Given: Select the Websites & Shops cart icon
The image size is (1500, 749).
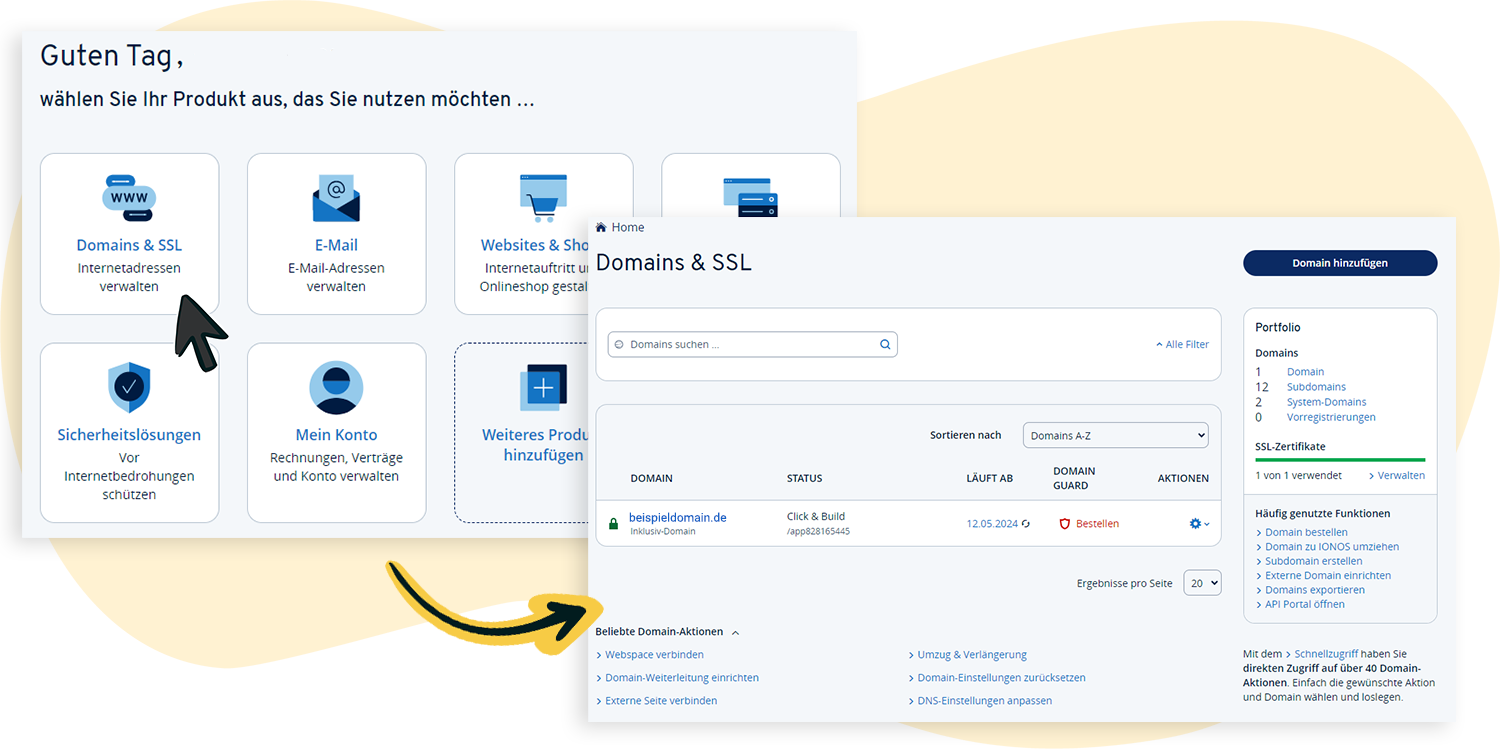Looking at the screenshot, I should (543, 198).
